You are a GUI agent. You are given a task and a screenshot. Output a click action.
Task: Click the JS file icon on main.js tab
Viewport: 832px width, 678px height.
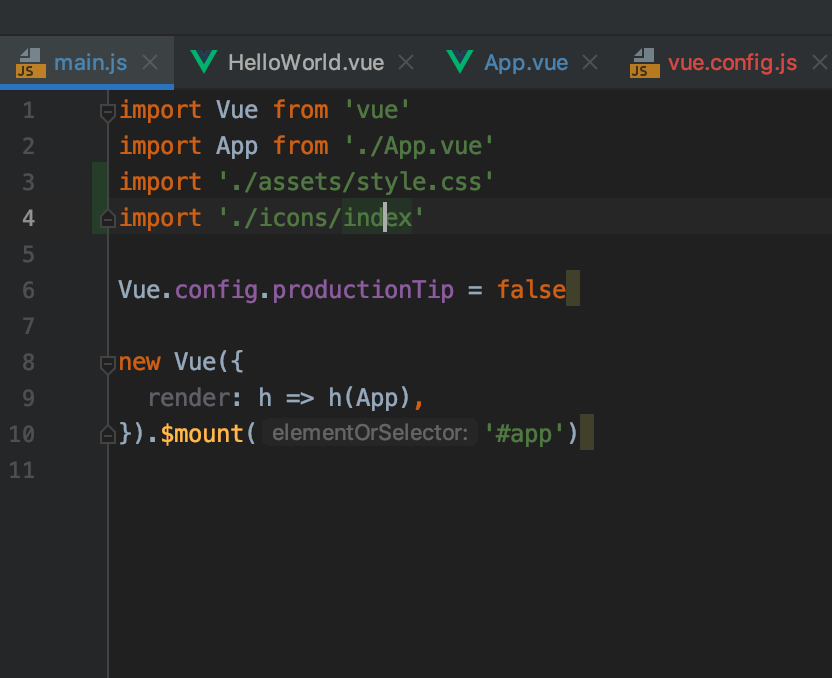(31, 63)
